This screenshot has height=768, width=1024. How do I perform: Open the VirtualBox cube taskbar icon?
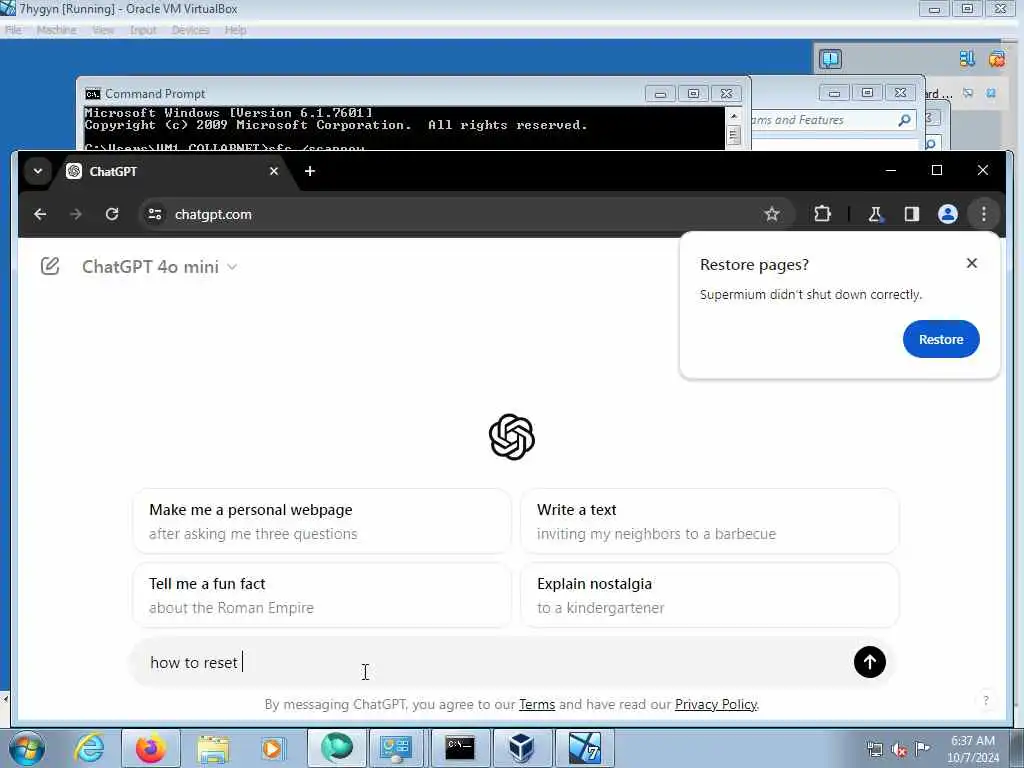(522, 748)
